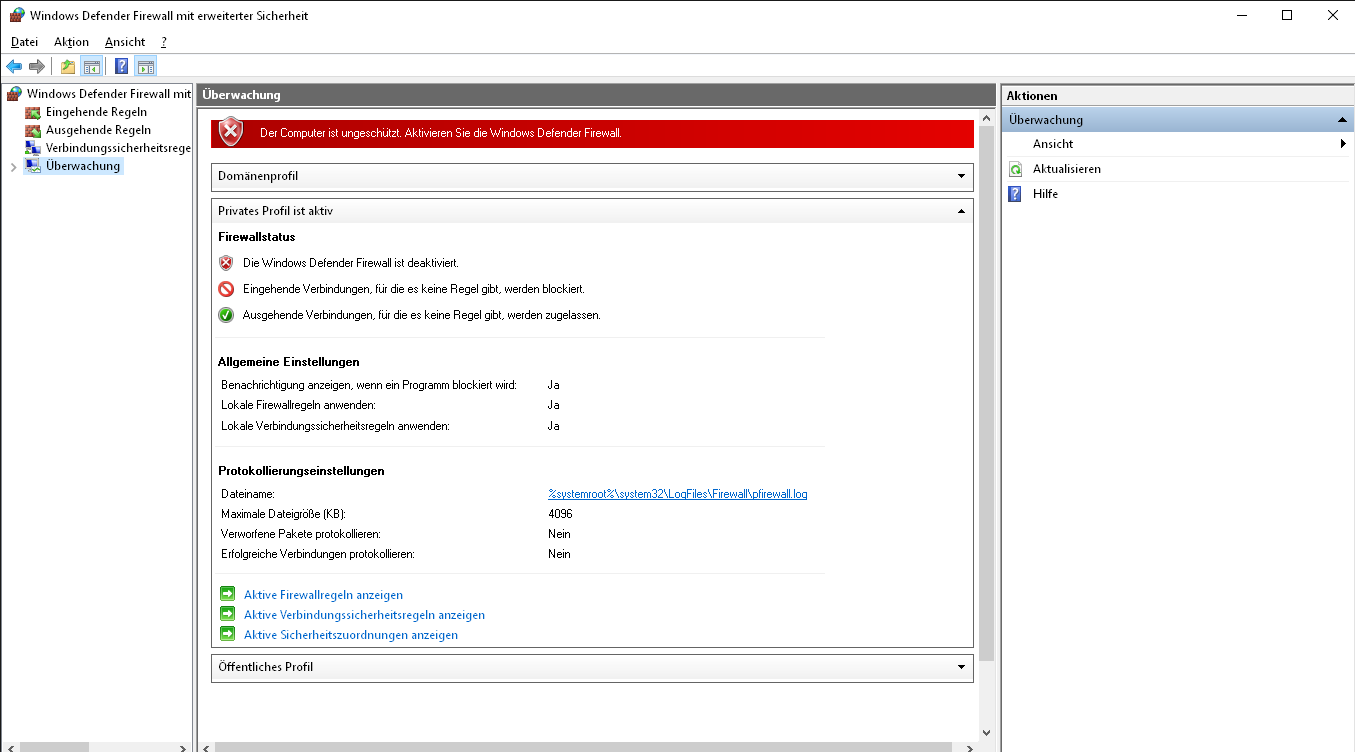The image size is (1355, 752).
Task: Open the ? help menu
Action: click(164, 42)
